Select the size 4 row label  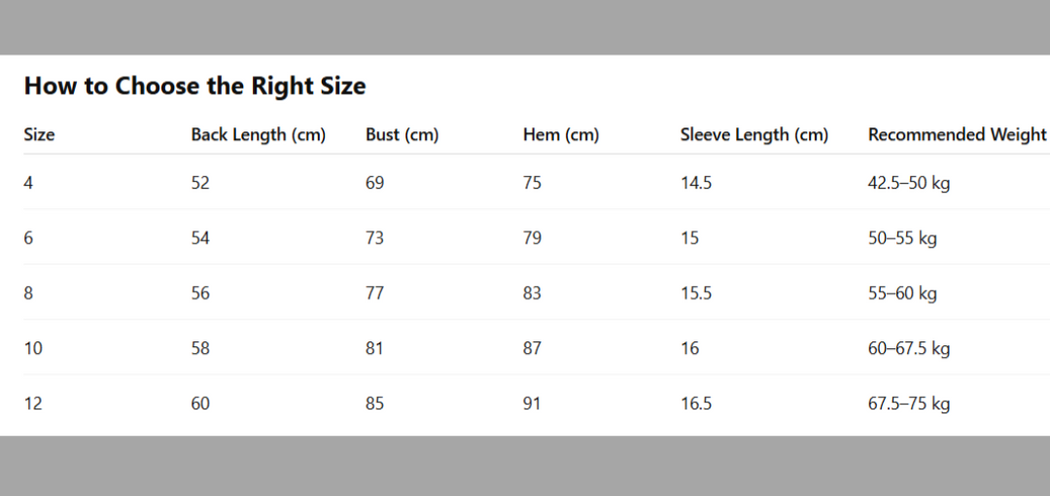[29, 183]
